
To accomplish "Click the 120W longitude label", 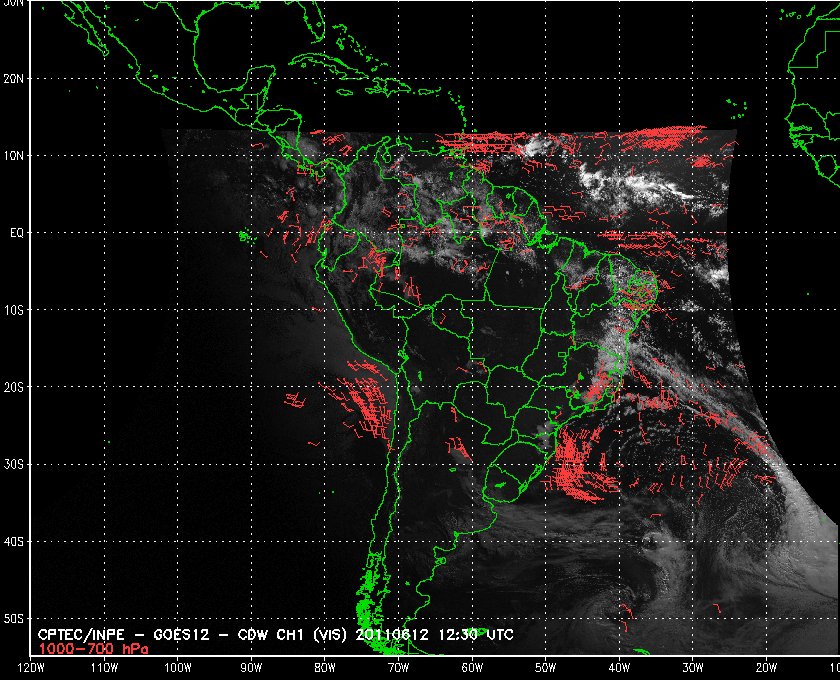I will coord(31,667).
